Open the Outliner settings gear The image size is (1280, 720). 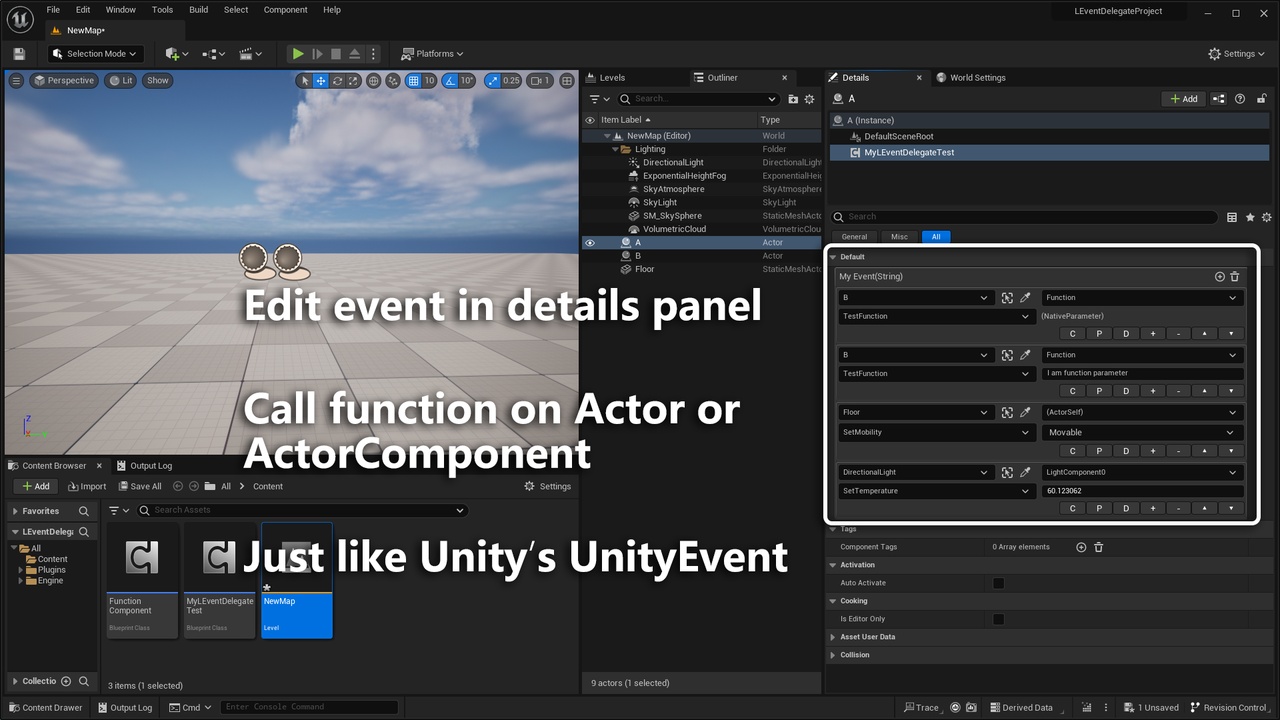tap(809, 99)
